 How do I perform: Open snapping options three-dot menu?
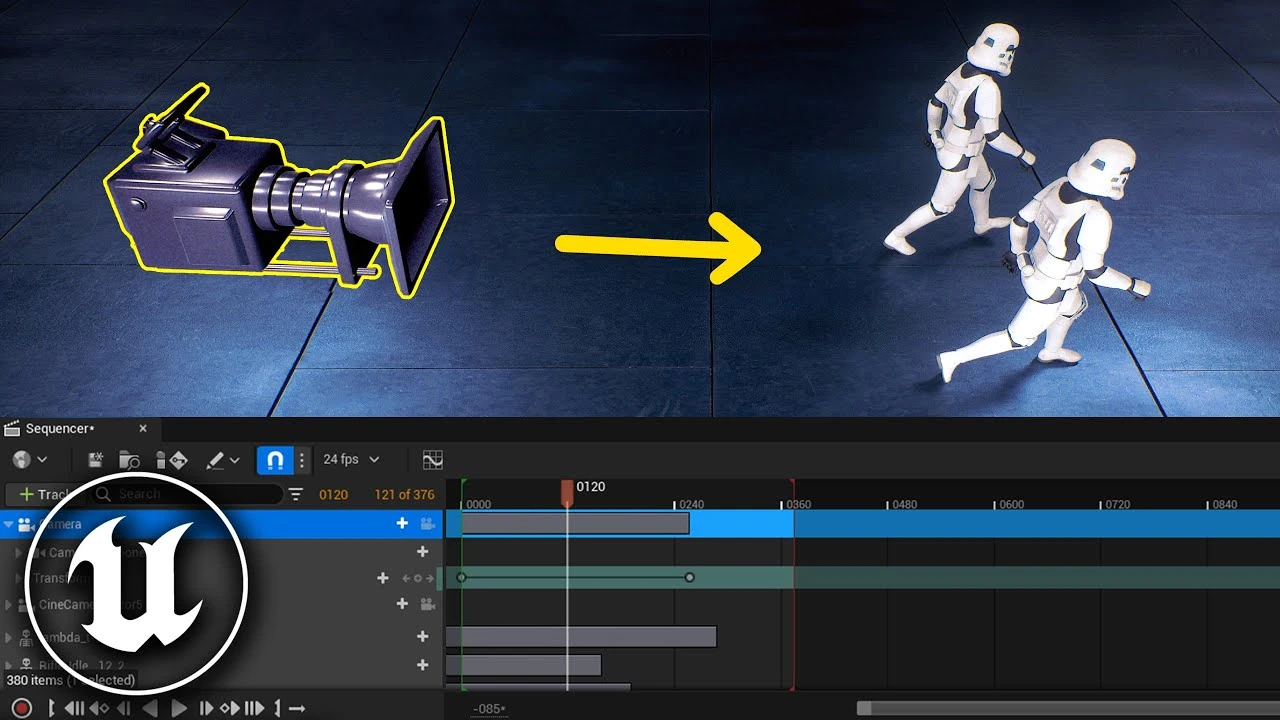point(302,460)
